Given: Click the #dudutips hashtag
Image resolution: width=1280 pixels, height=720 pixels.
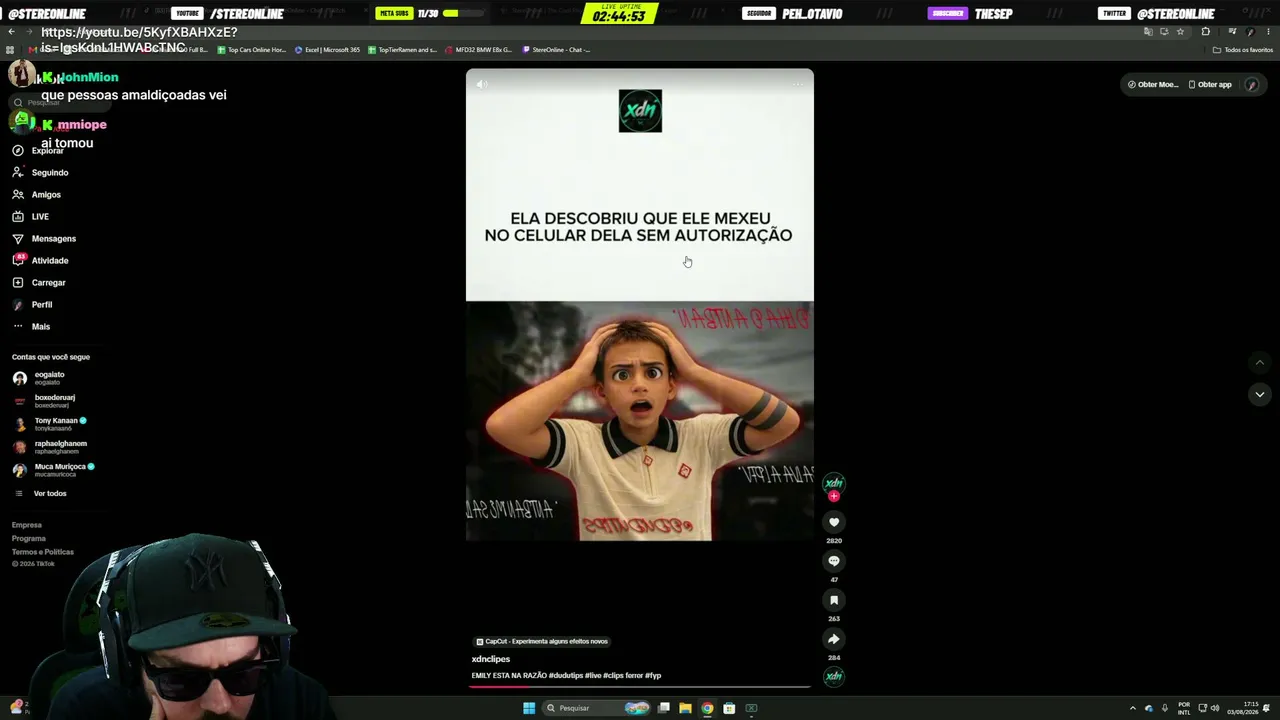Looking at the screenshot, I should 565,676.
